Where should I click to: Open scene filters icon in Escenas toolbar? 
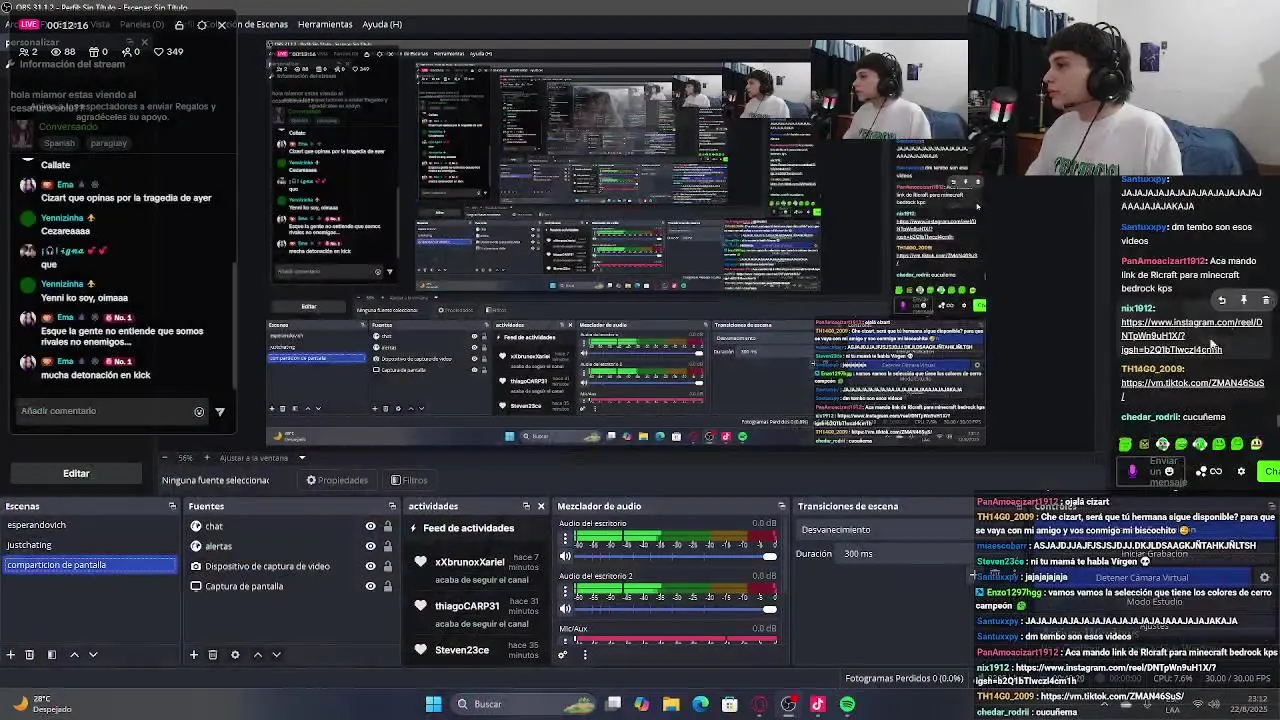[x=52, y=655]
